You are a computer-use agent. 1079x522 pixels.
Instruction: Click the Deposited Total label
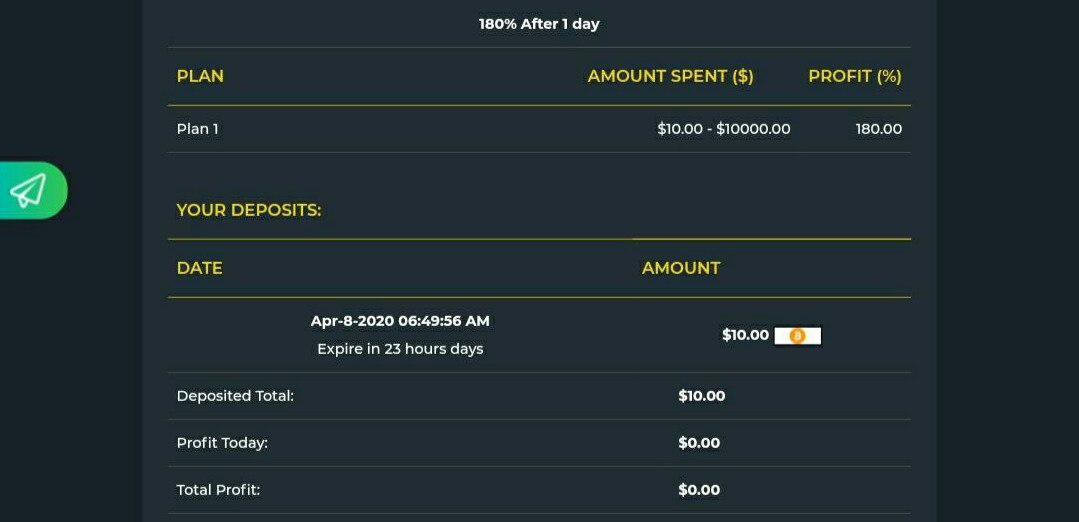tap(235, 396)
